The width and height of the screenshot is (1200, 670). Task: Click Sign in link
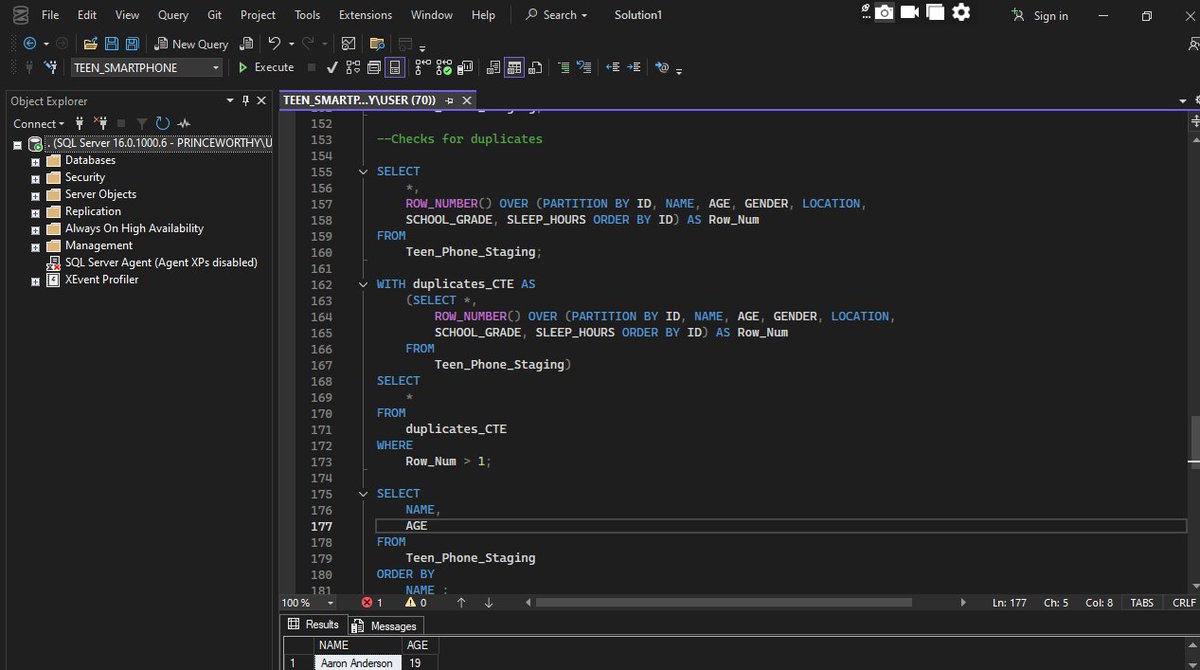pyautogui.click(x=1040, y=15)
